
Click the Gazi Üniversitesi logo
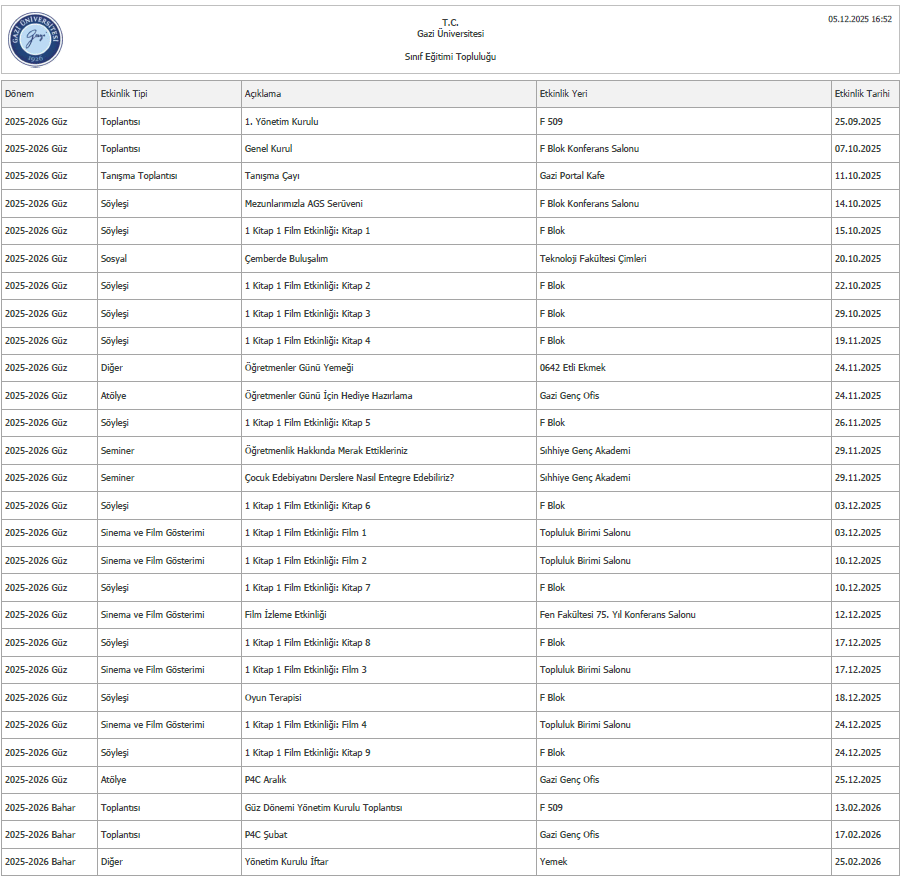(x=36, y=39)
